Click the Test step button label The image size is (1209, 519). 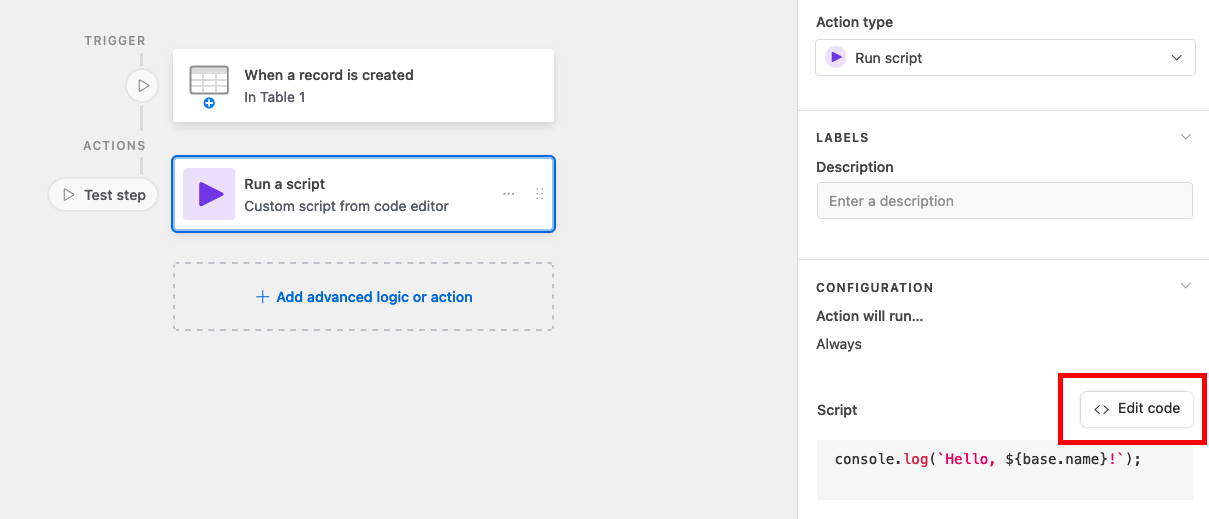(115, 195)
